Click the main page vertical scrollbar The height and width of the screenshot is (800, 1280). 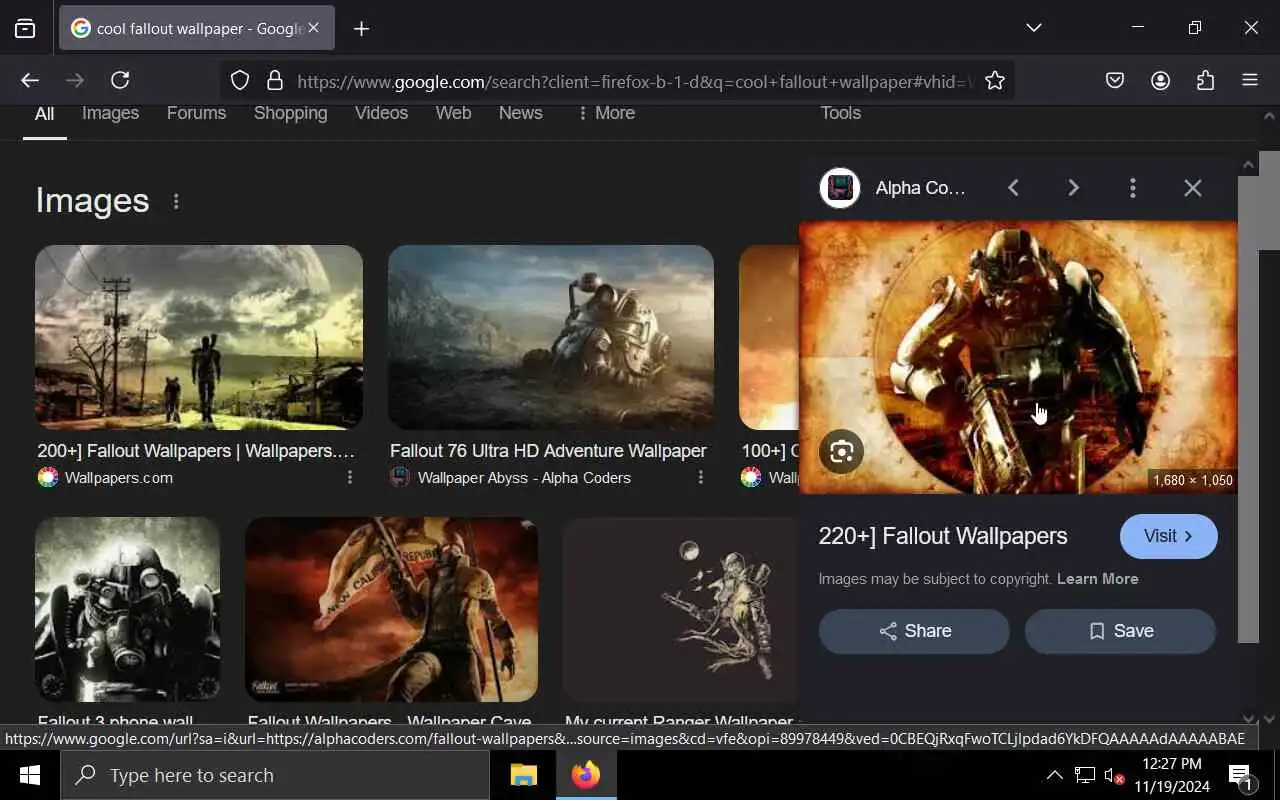pyautogui.click(x=1269, y=200)
